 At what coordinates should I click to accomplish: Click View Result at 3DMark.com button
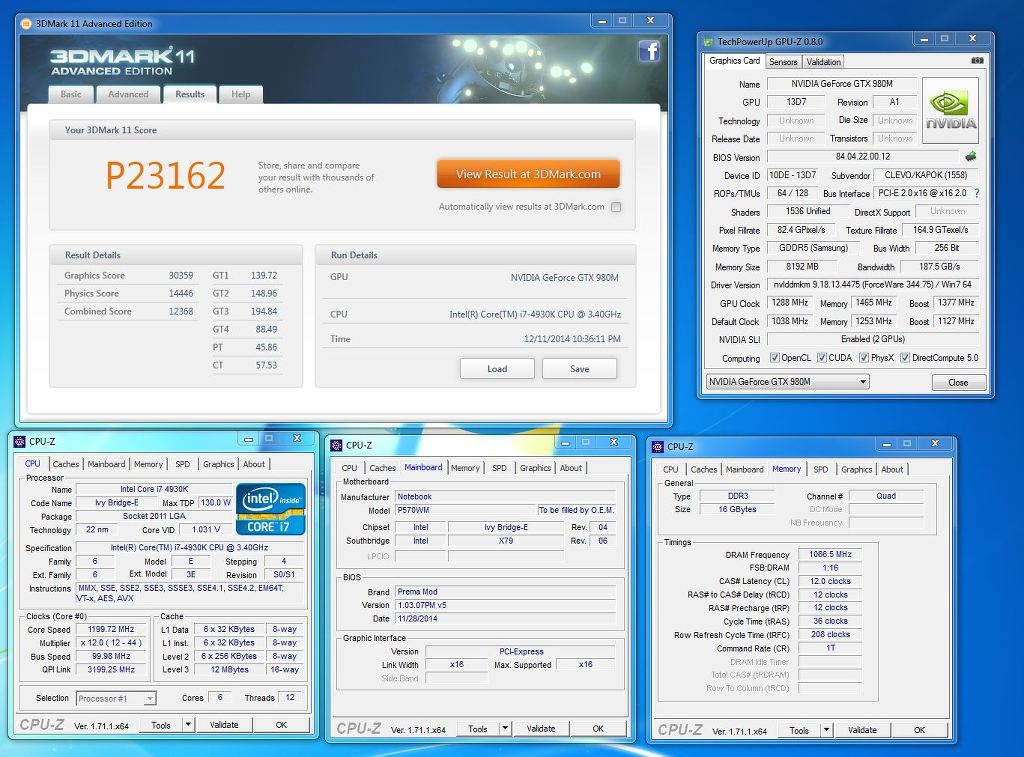528,174
